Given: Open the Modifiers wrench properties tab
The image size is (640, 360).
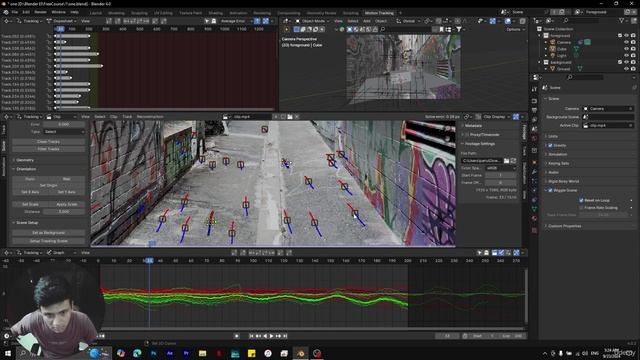Looking at the screenshot, I should (x=534, y=172).
